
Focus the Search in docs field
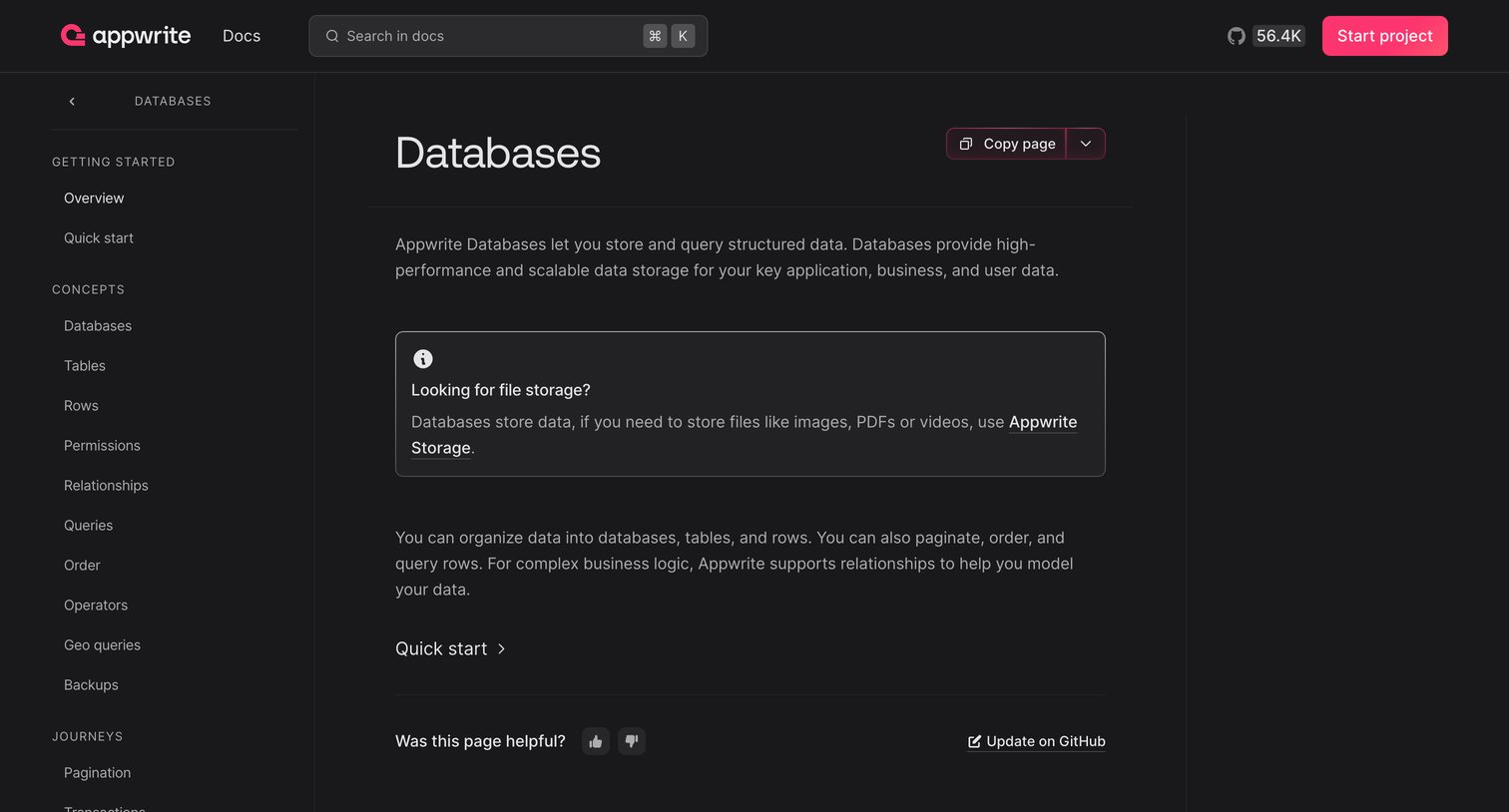508,36
